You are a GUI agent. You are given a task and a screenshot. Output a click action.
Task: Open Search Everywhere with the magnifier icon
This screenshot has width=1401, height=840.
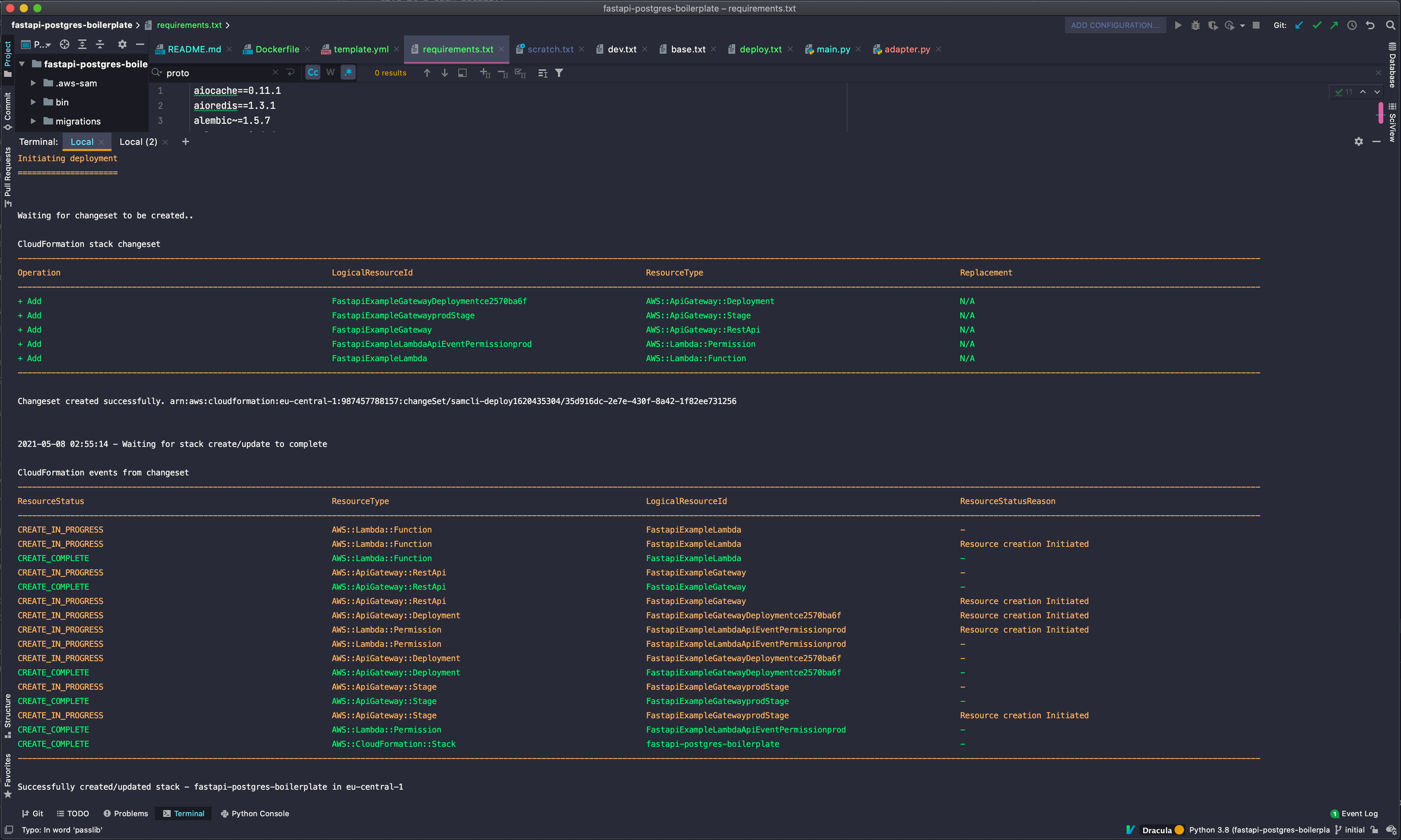pos(1391,25)
